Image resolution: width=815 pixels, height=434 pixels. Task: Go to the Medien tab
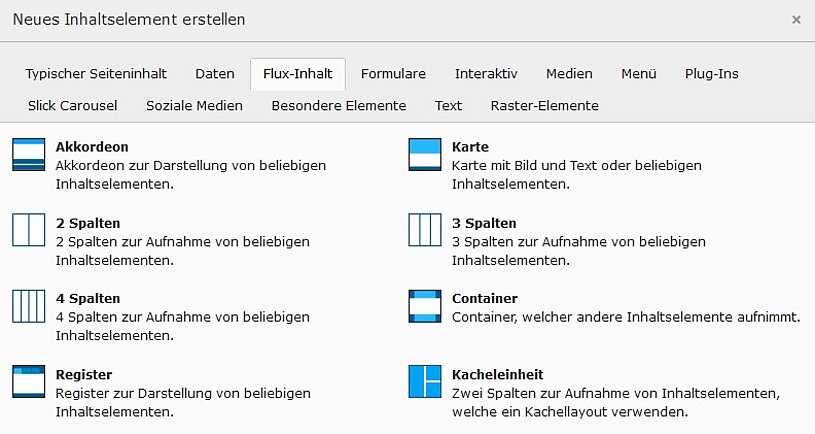[x=569, y=74]
